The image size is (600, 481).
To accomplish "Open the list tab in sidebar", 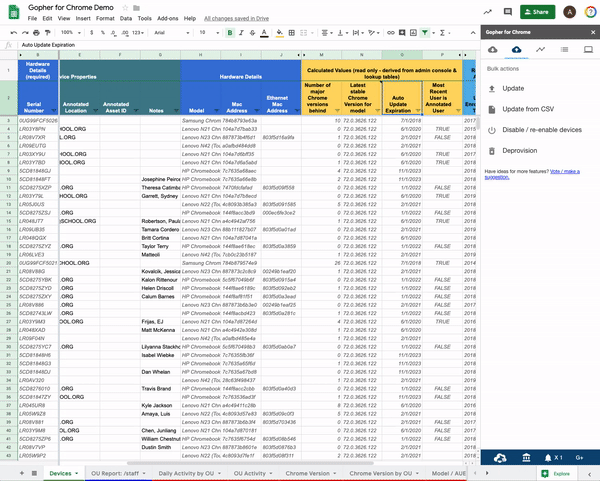I will coord(564,49).
